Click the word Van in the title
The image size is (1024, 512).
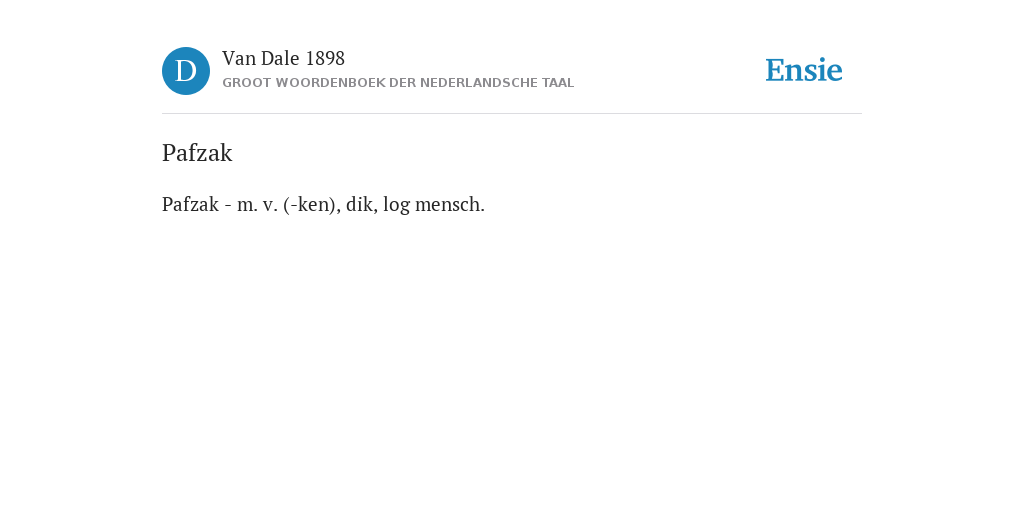(x=239, y=59)
